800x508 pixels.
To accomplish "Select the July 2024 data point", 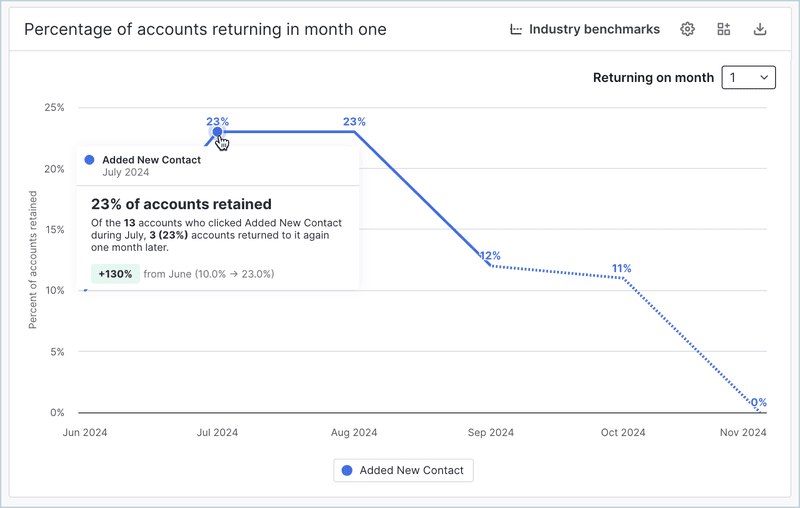I will 217,131.
